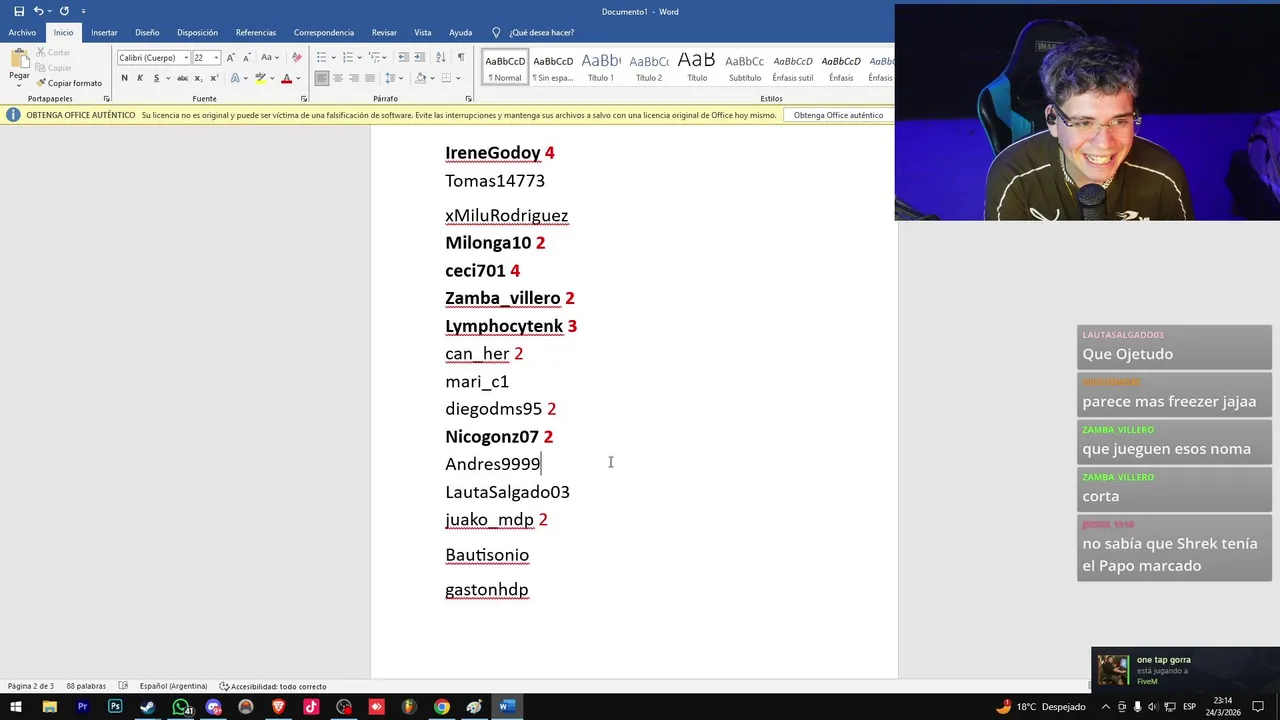Apply the Título 1 style
The image size is (1280, 720).
601,67
